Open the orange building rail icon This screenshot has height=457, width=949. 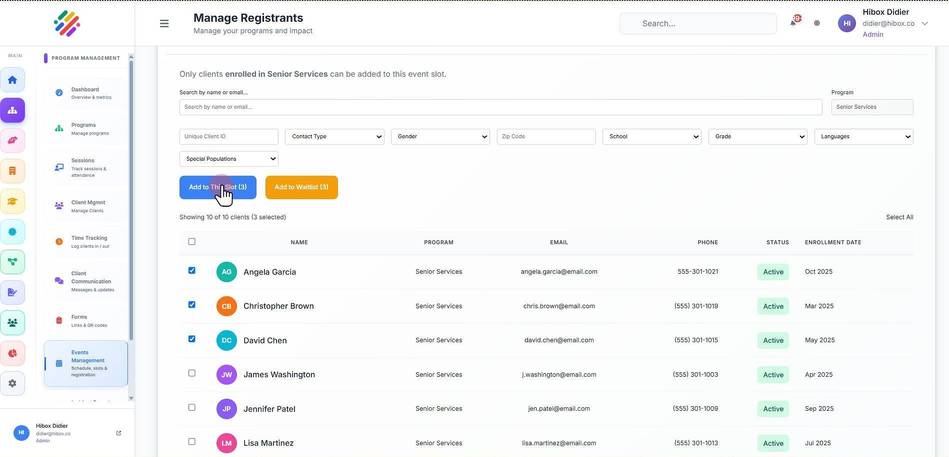12,171
